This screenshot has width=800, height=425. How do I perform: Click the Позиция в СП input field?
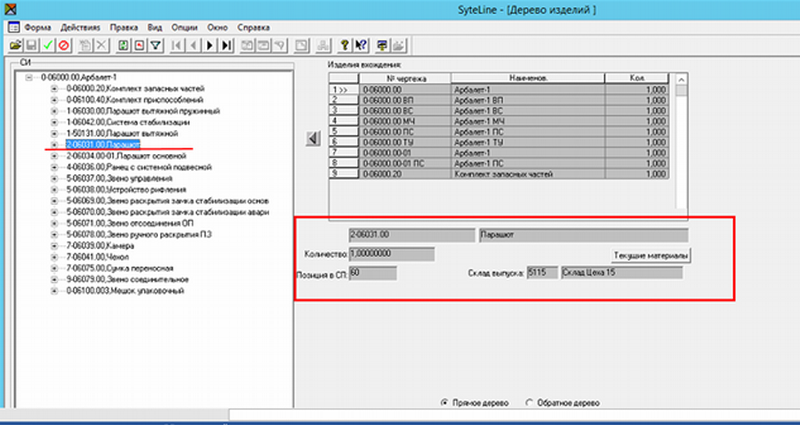tap(373, 272)
